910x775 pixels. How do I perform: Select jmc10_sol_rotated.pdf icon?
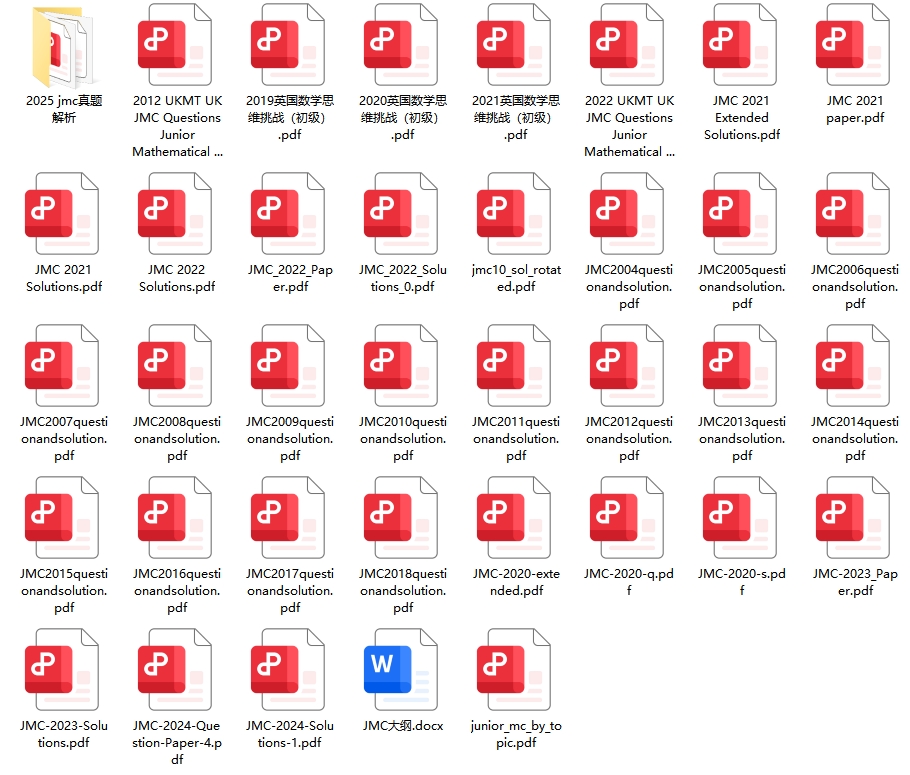pos(514,214)
